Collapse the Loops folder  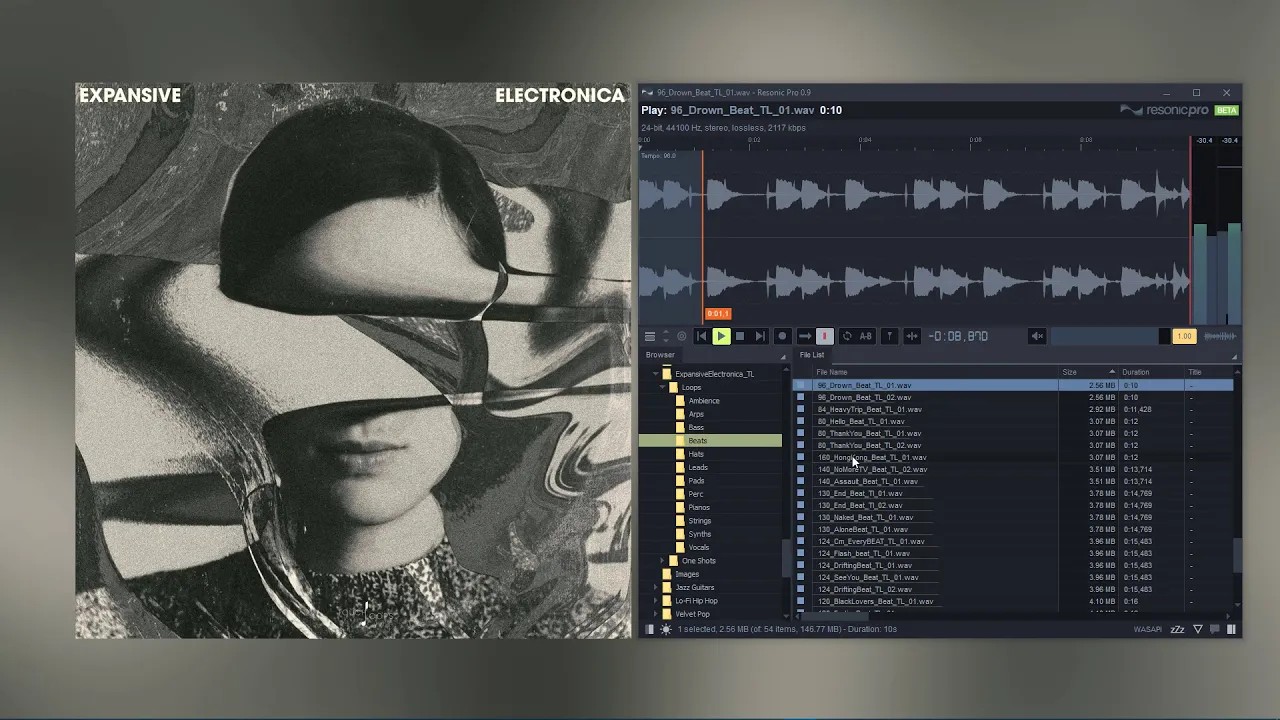point(662,387)
